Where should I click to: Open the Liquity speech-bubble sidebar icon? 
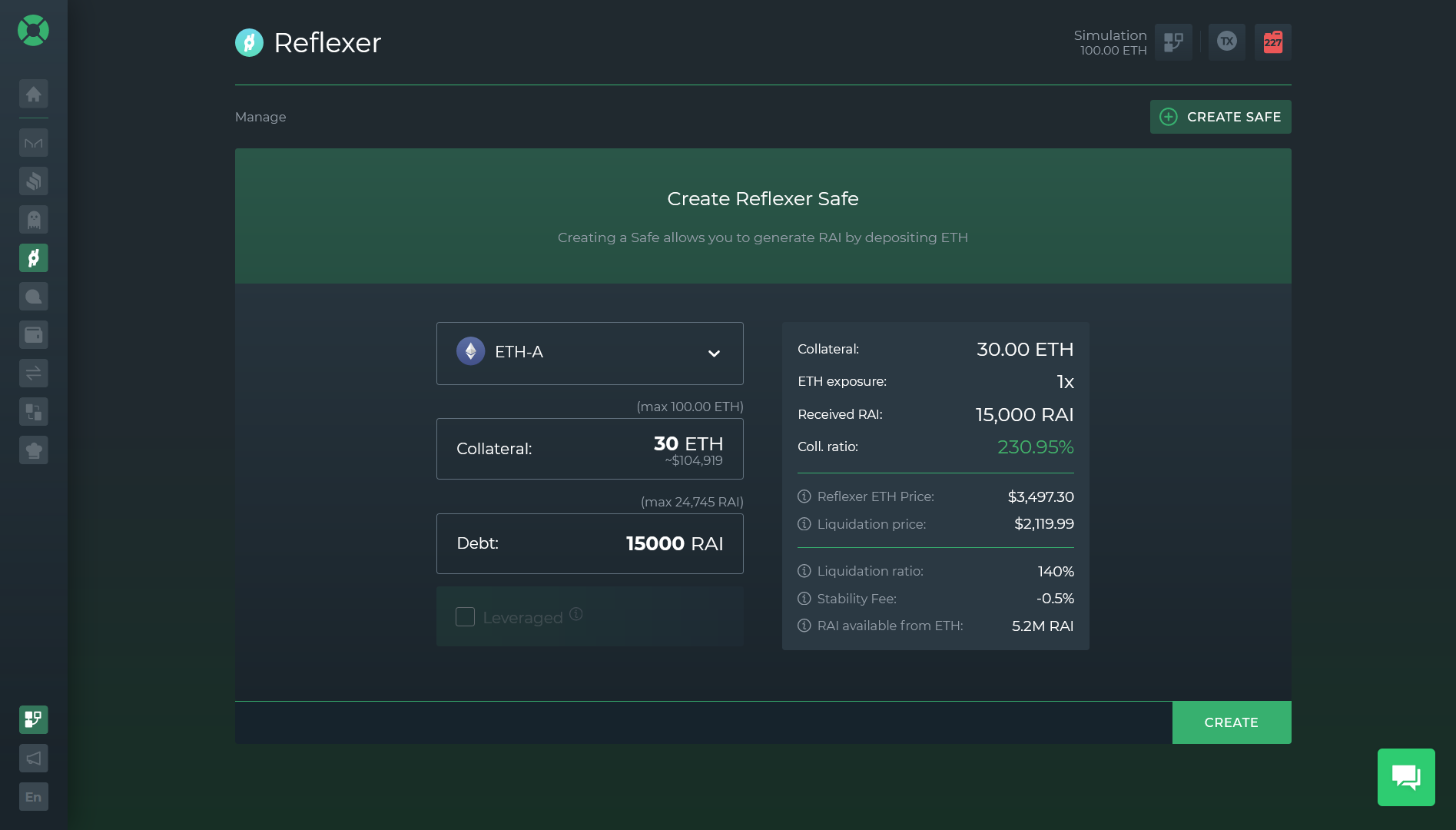point(34,297)
